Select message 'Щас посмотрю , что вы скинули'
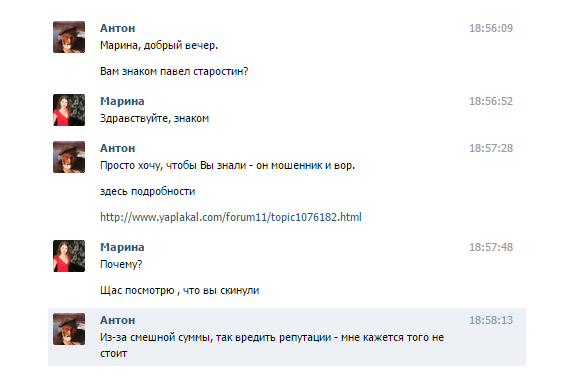572x389 pixels. (179, 290)
